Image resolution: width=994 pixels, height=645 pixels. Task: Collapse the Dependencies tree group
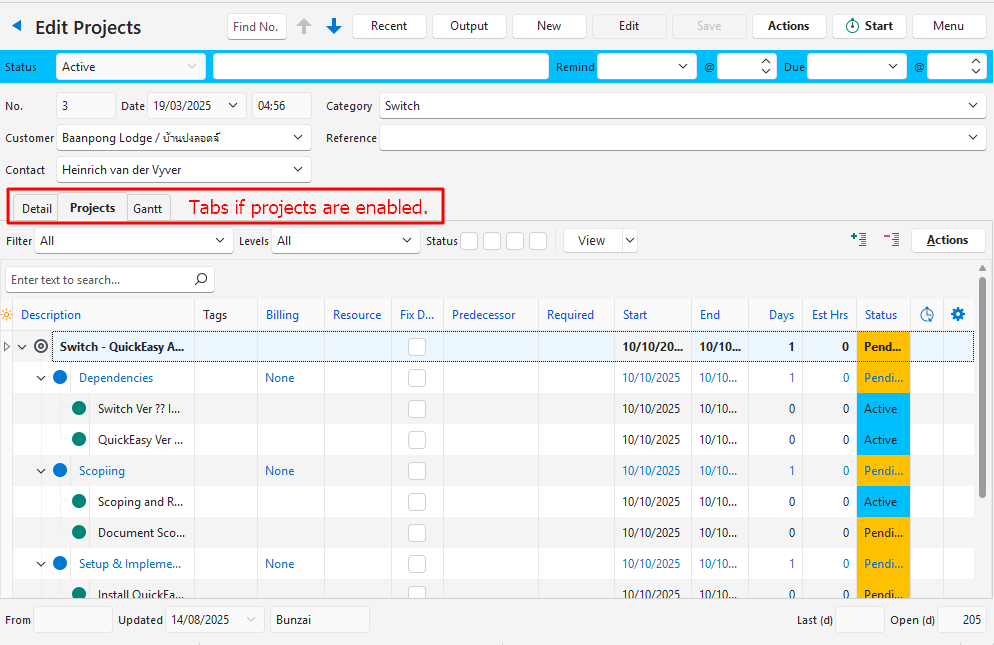coord(41,378)
